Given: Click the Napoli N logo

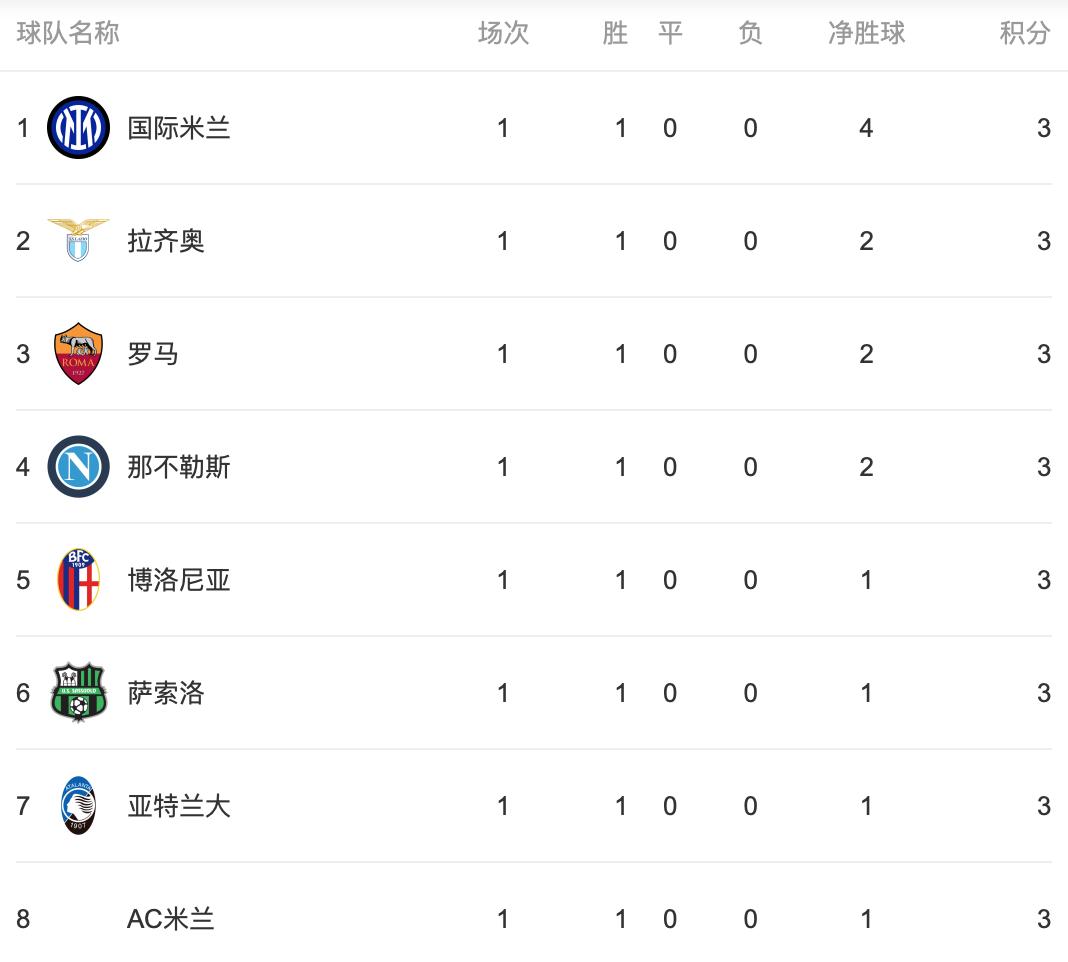Looking at the screenshot, I should pos(78,467).
